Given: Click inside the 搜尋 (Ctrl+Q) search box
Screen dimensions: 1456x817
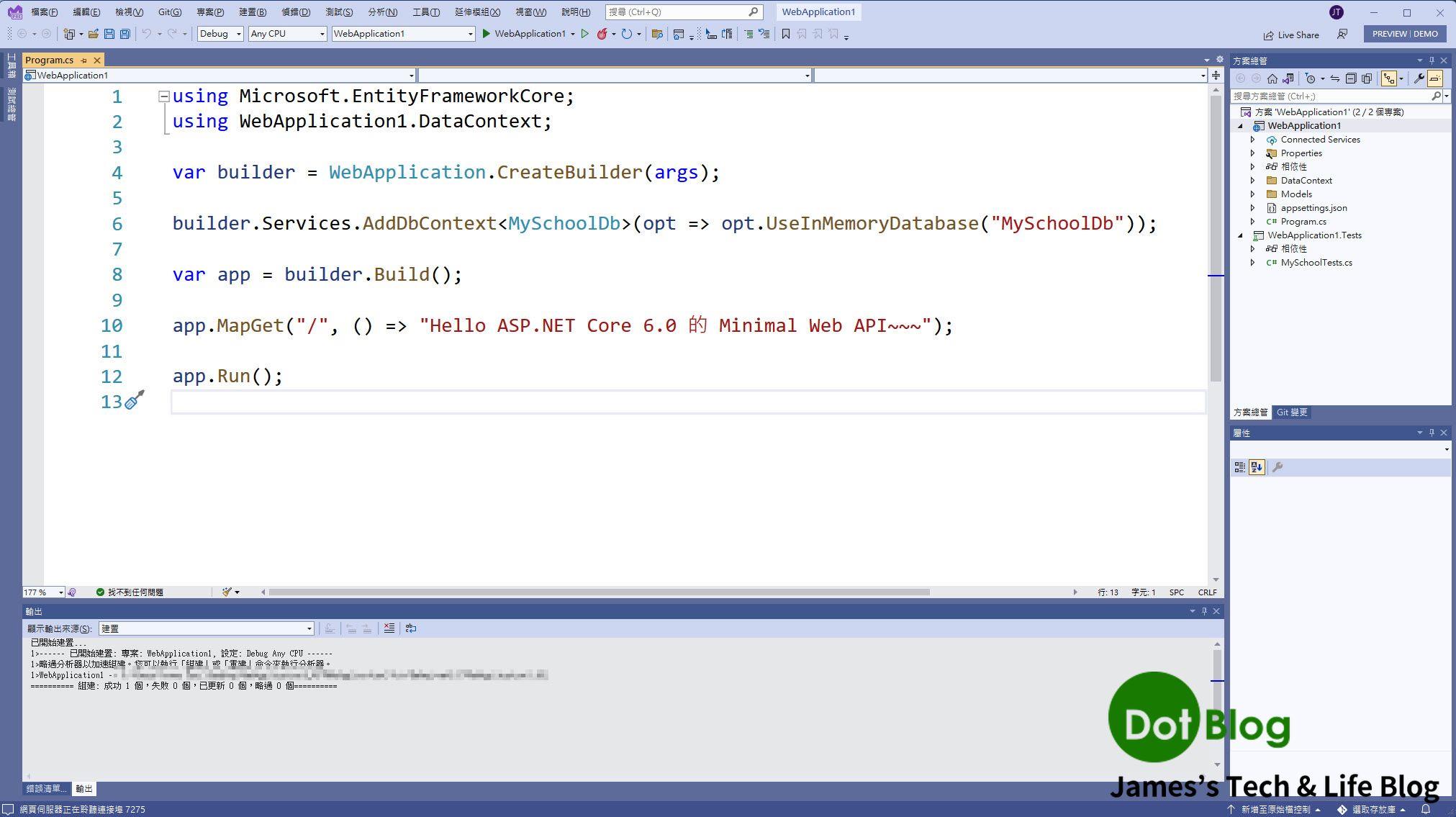Looking at the screenshot, I should (x=677, y=12).
